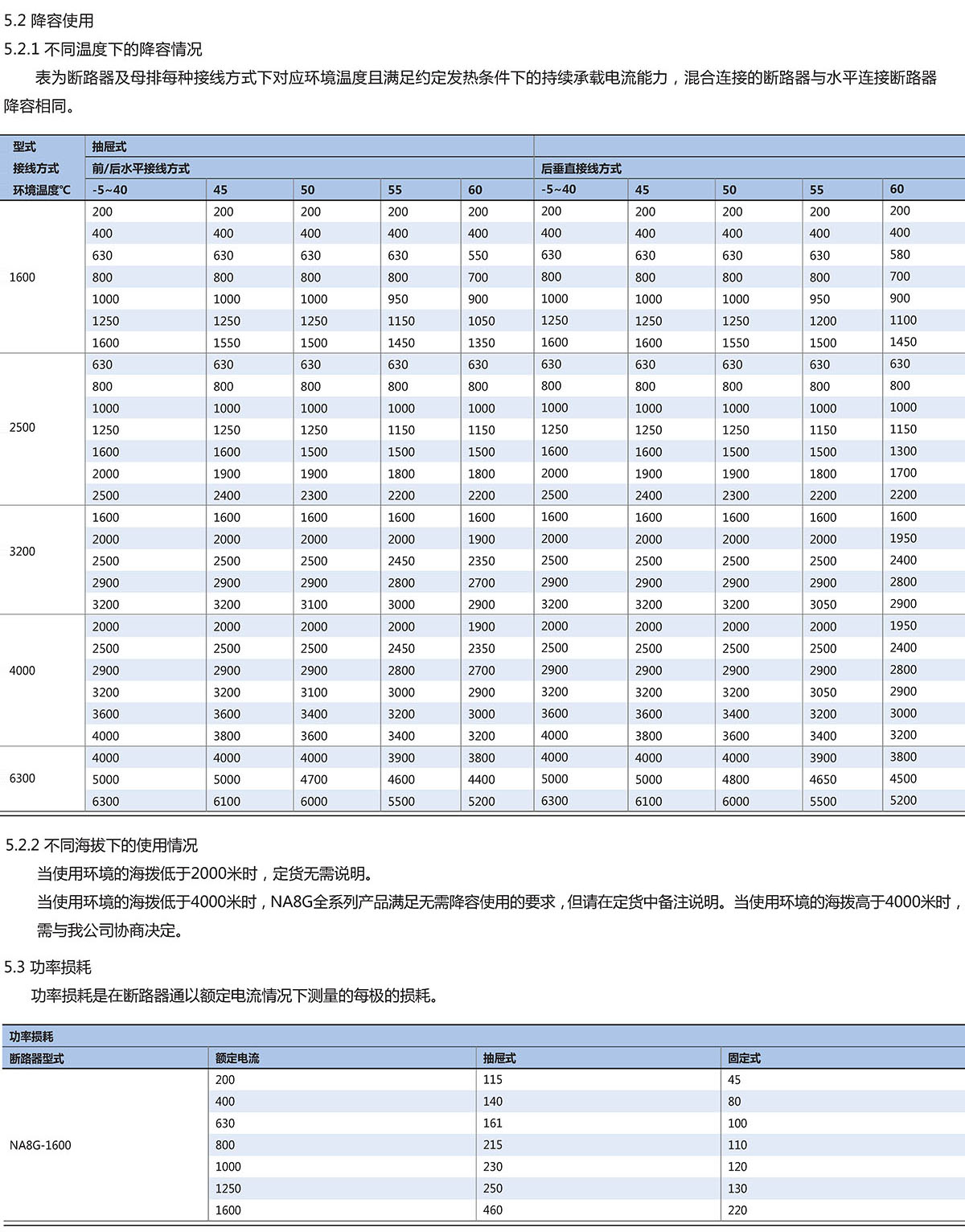This screenshot has width=965, height=1232.
Task: Click the 5.2.2 不同海拔下的使用情况 heading
Action: click(x=101, y=845)
